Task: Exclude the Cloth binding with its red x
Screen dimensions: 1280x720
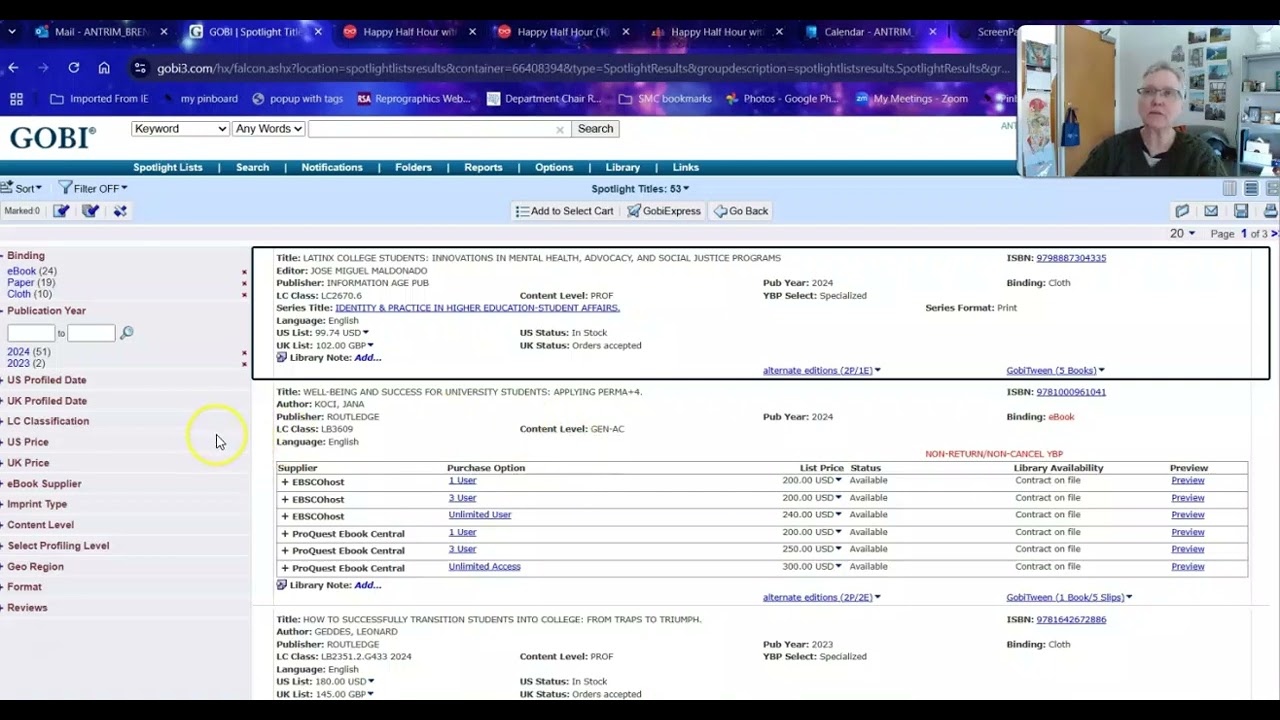Action: [244, 295]
